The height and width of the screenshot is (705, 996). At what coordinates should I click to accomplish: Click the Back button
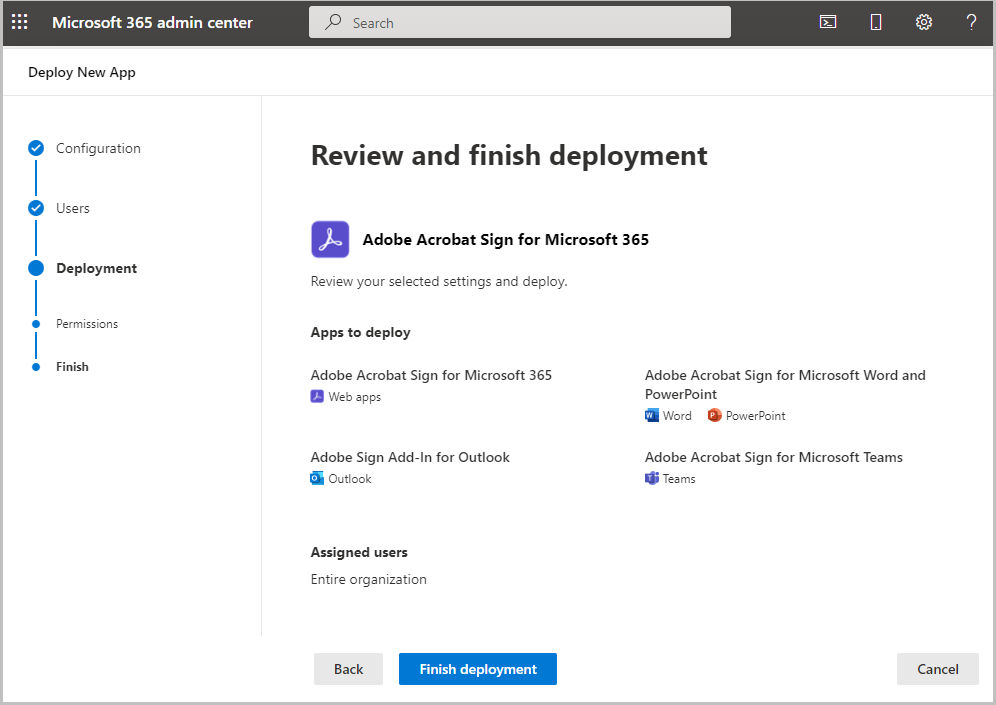point(348,669)
